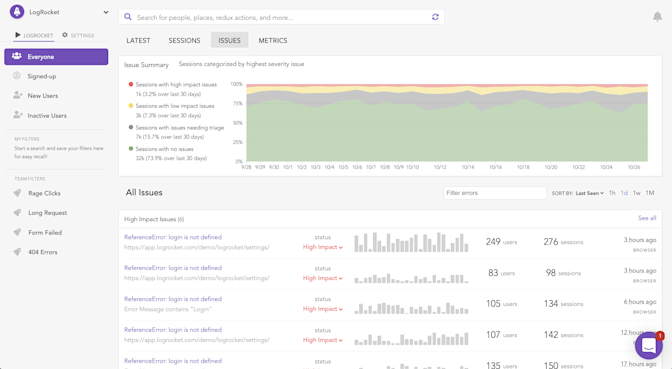Click the New Users add-person icon
Screen dimensions: 672x369
pos(18,95)
